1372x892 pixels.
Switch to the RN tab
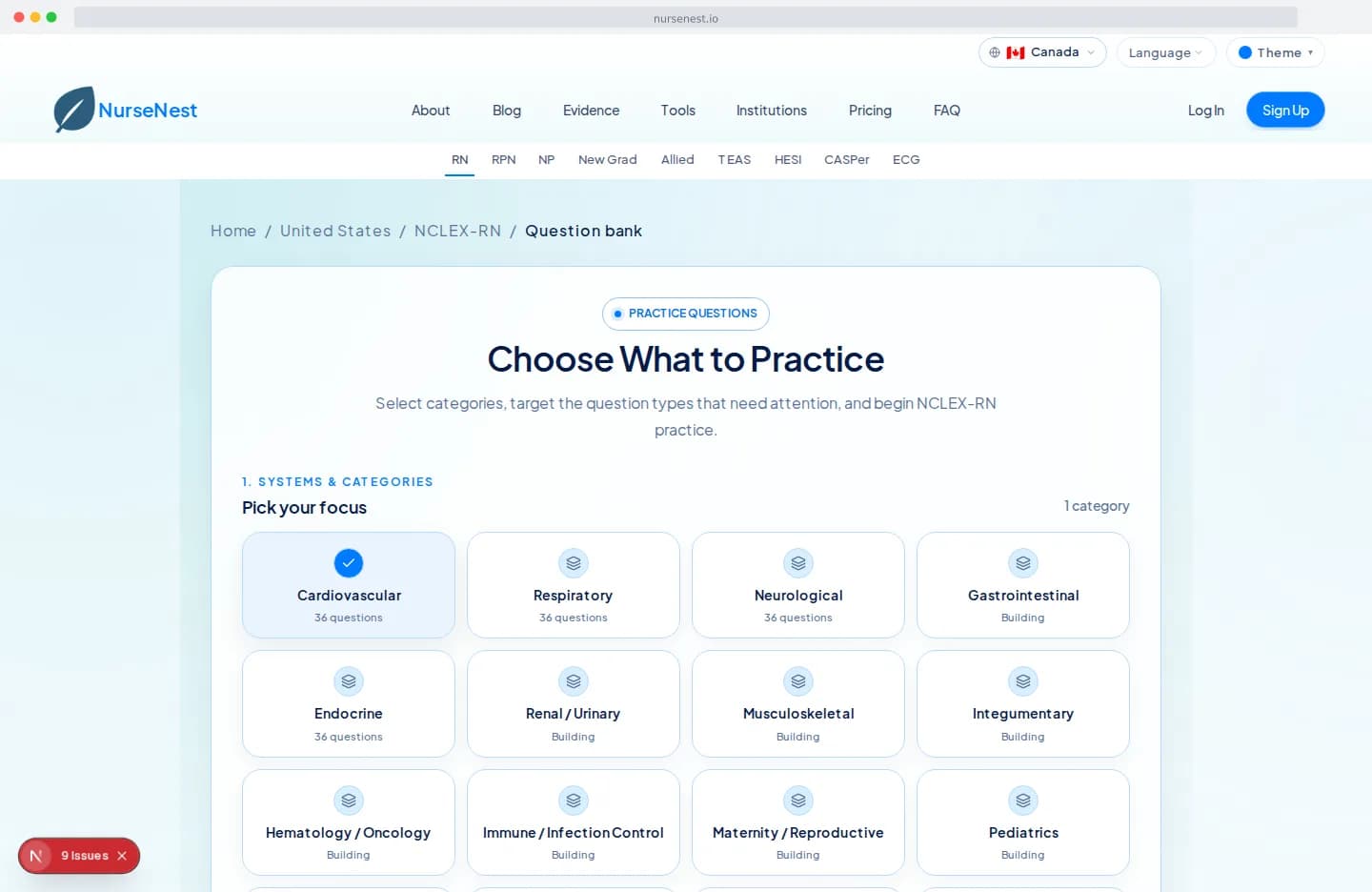460,160
